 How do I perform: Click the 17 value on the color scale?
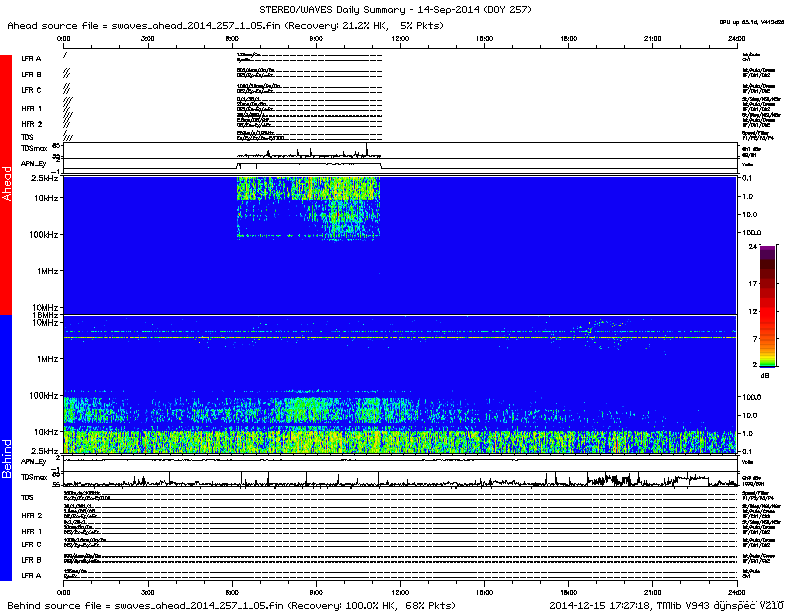752,284
